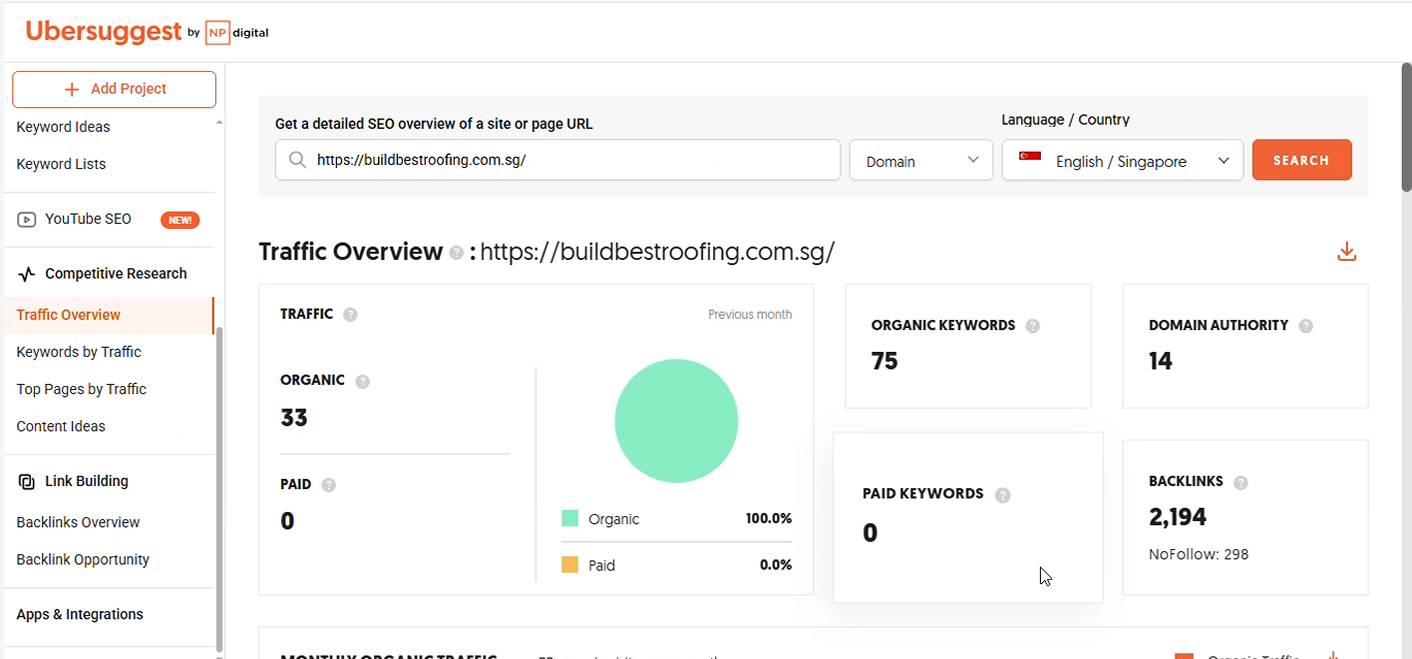
Task: Click the organic traffic value 33
Action: coord(294,418)
